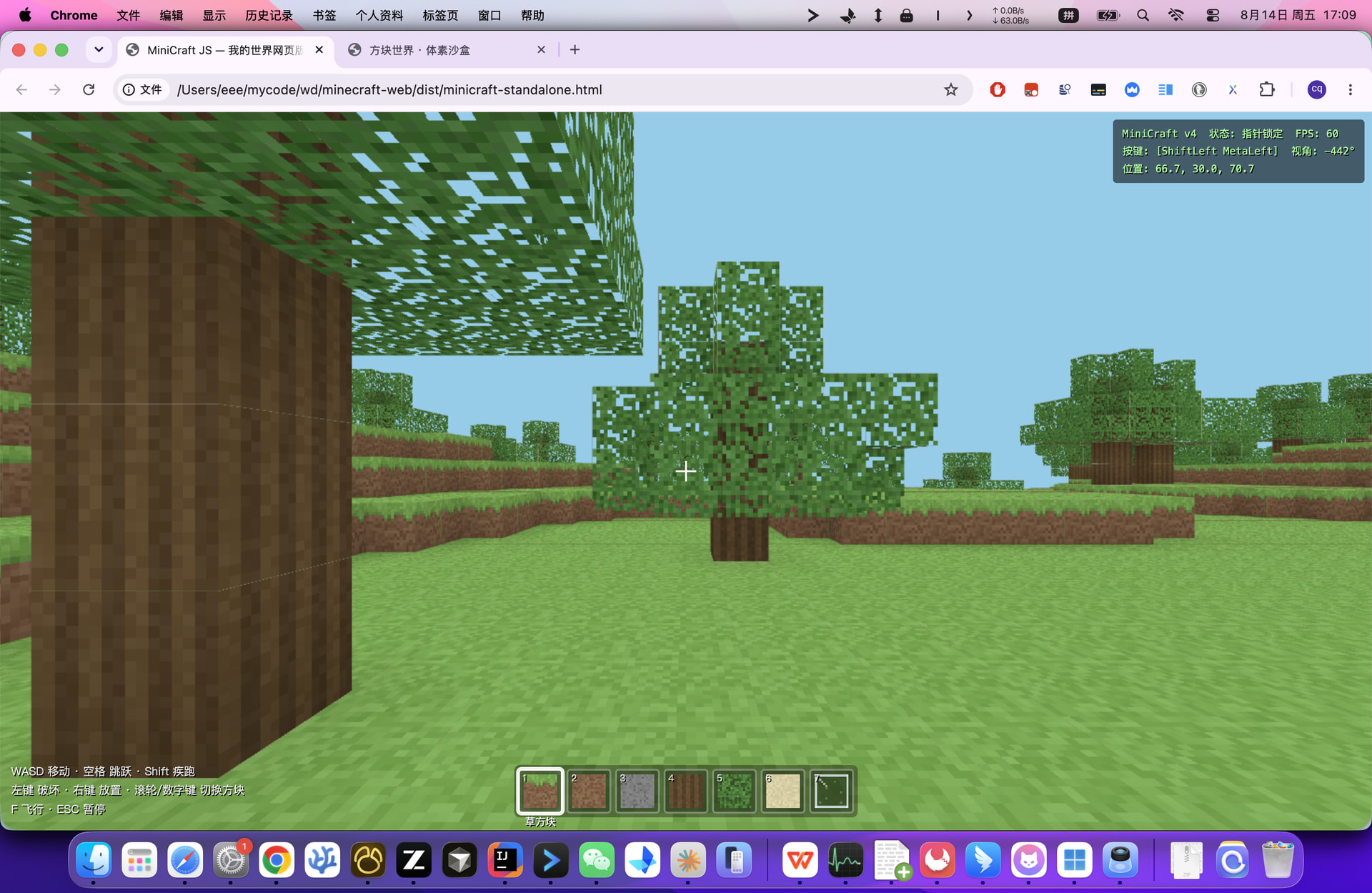The image size is (1372, 893).
Task: Click the position readout 66.7, 30.0, 70.7
Action: pos(1204,169)
